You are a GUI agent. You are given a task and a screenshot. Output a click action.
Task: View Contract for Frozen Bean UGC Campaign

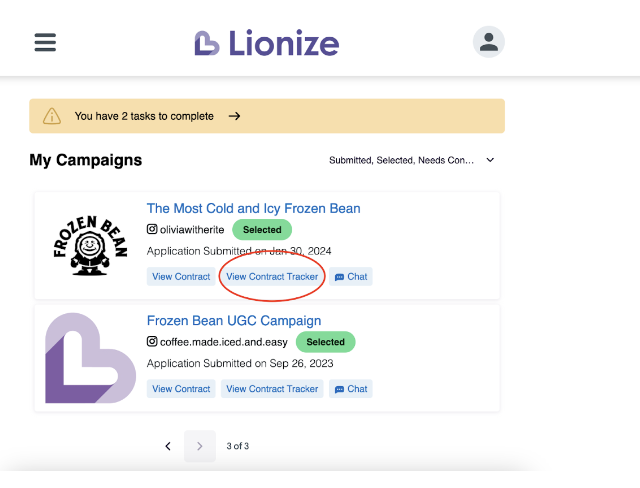point(181,389)
